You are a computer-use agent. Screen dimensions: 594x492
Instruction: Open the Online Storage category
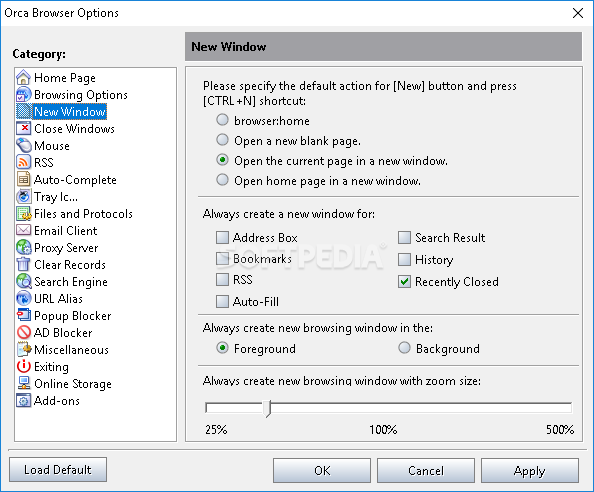pyautogui.click(x=73, y=384)
